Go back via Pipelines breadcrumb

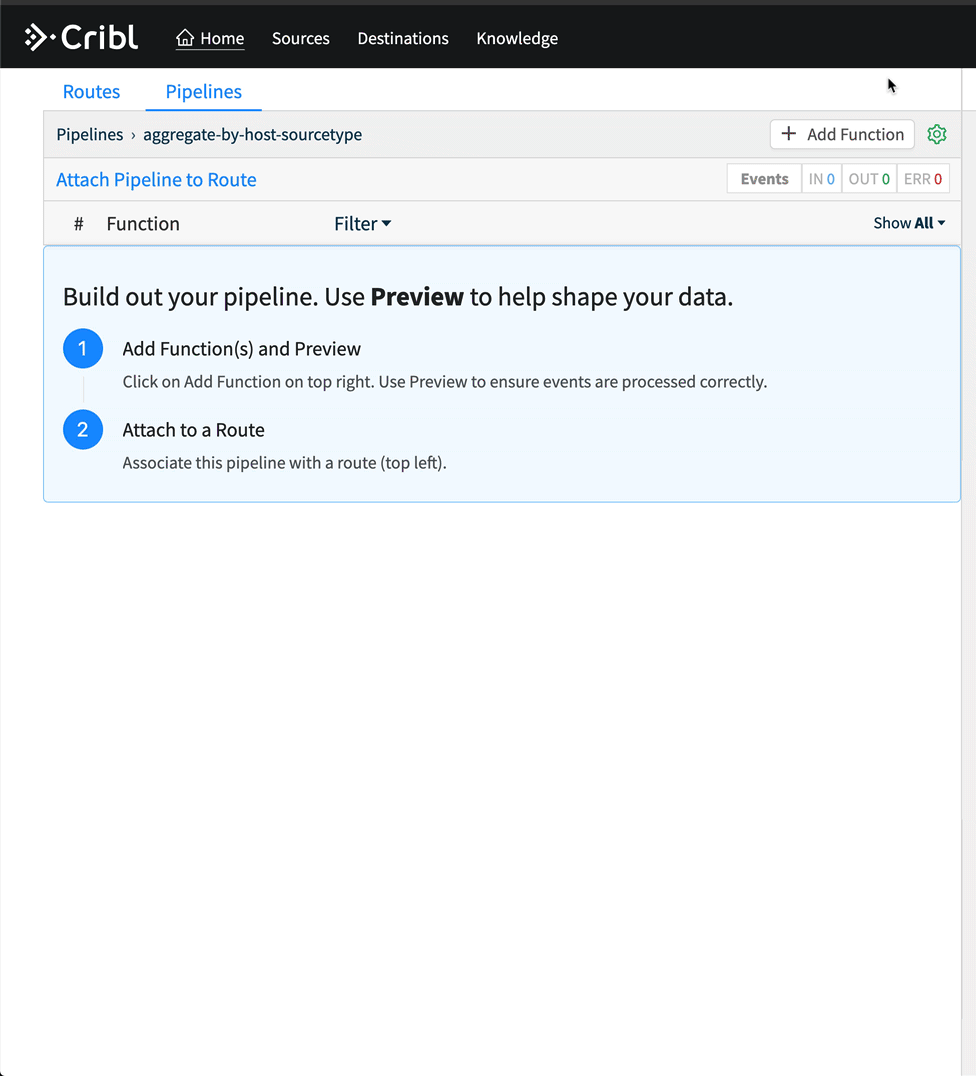tap(89, 134)
